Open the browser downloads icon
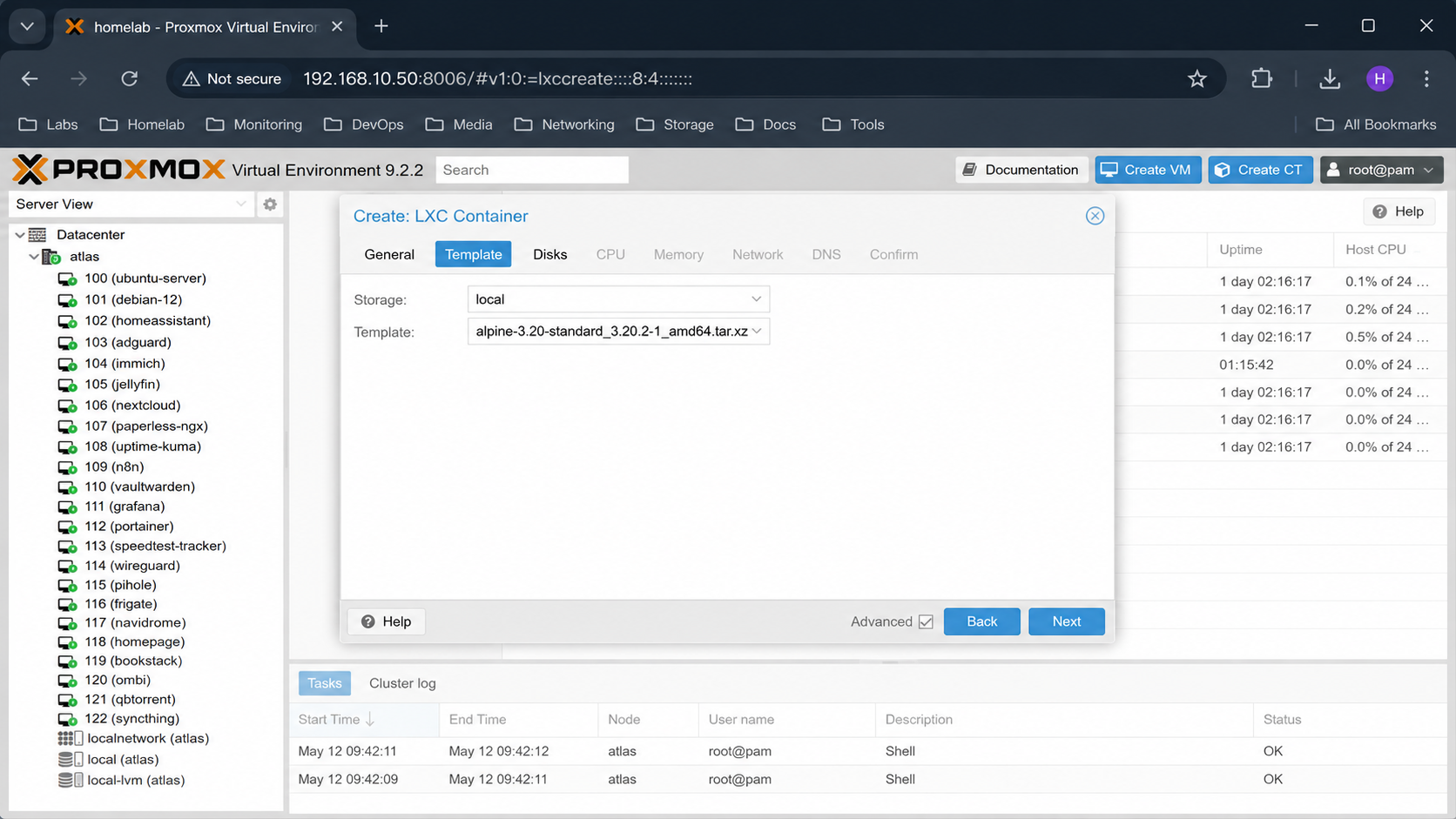The image size is (1456, 819). pos(1330,78)
